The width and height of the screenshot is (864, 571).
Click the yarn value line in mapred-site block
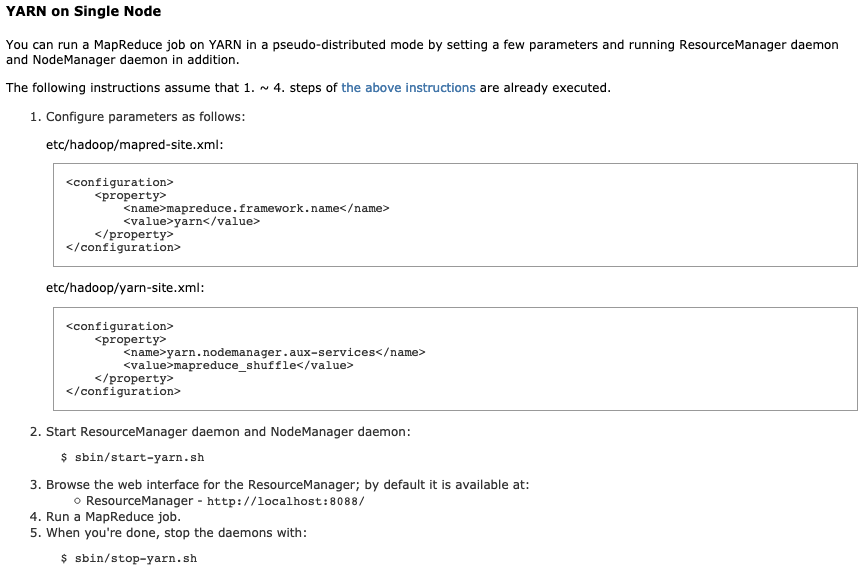point(191,222)
